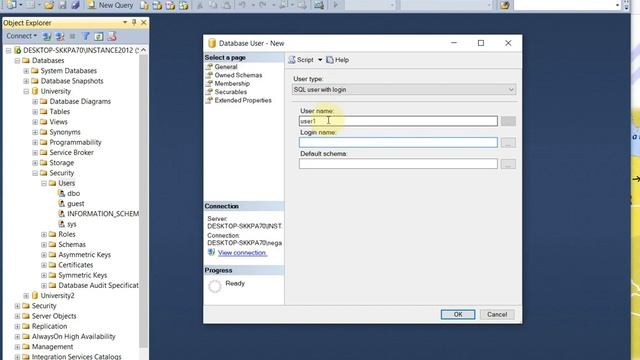Expand the System Databases folder

pyautogui.click(x=26, y=71)
